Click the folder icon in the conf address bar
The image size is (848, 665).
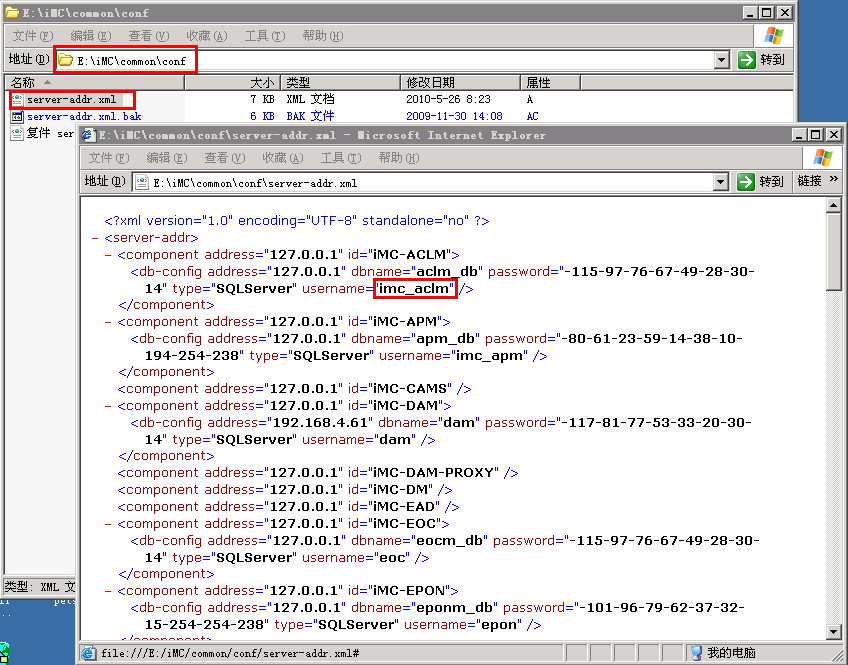tap(66, 60)
